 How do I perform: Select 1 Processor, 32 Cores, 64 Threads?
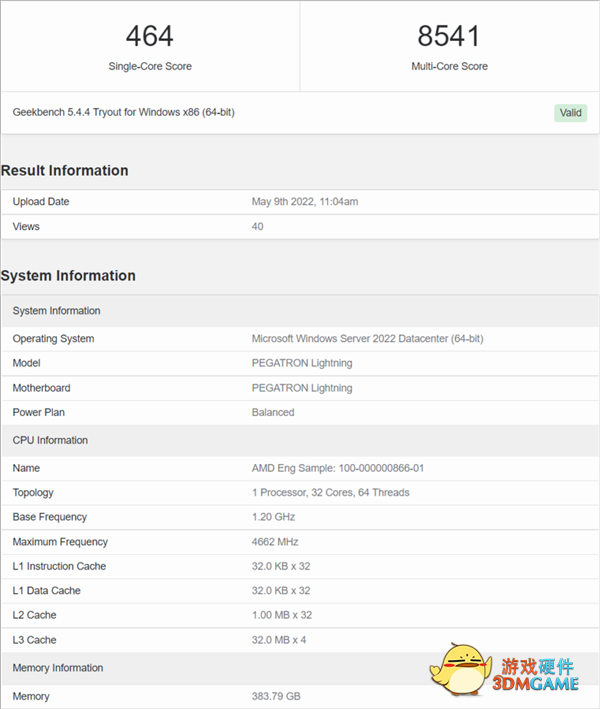tap(331, 492)
